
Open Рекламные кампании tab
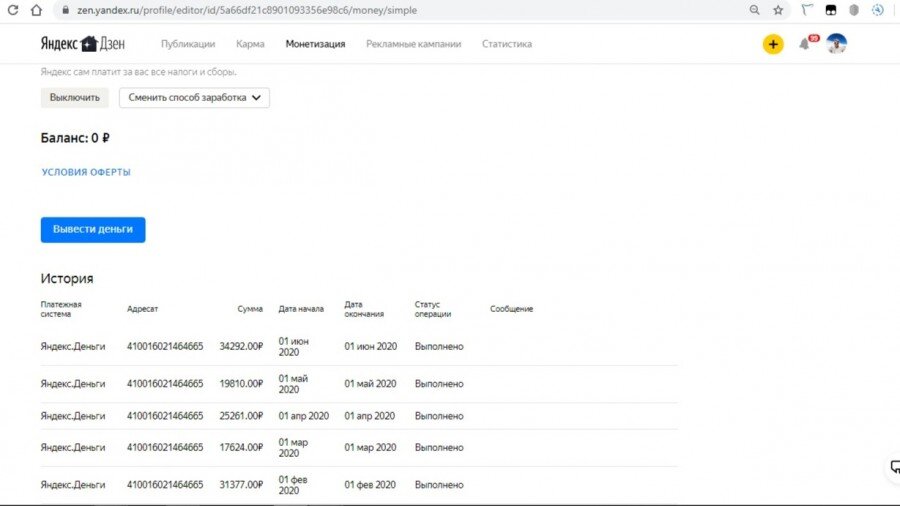point(413,44)
